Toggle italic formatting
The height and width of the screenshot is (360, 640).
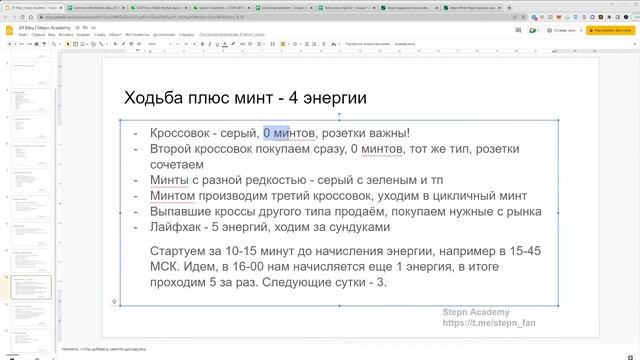point(210,44)
